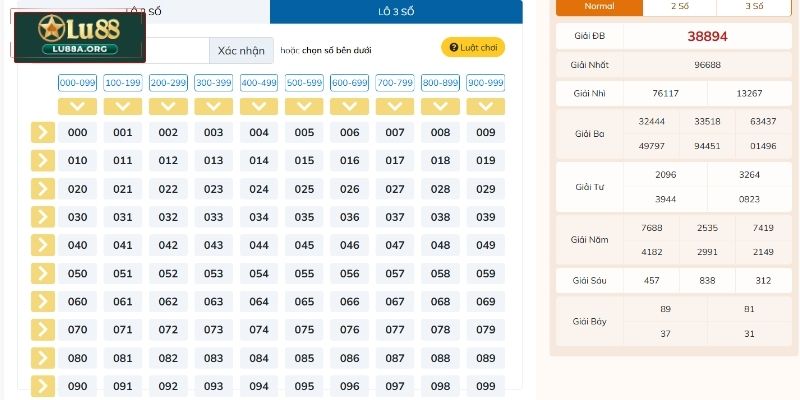The width and height of the screenshot is (800, 400).
Task: Click the yellow arrow beside row 060
Action: point(43,301)
